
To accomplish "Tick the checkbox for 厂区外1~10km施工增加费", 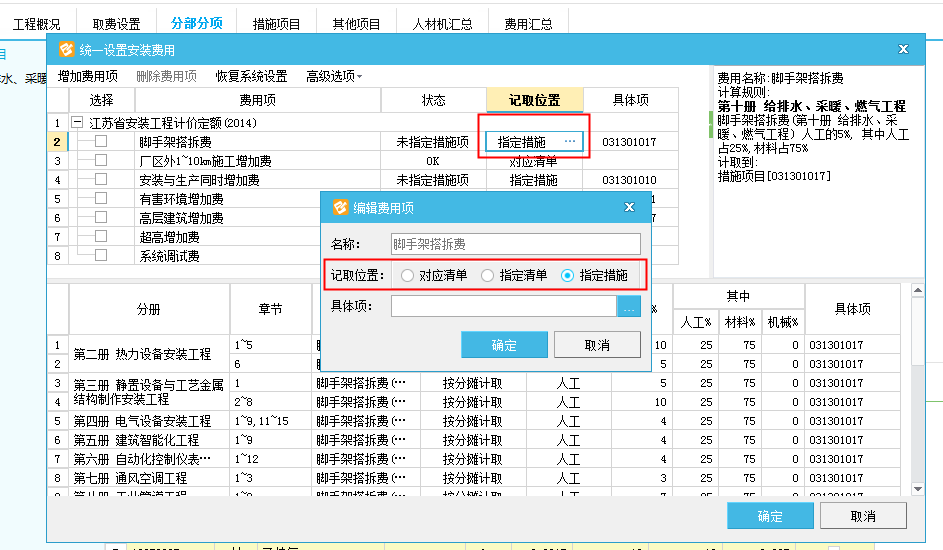I will [101, 161].
